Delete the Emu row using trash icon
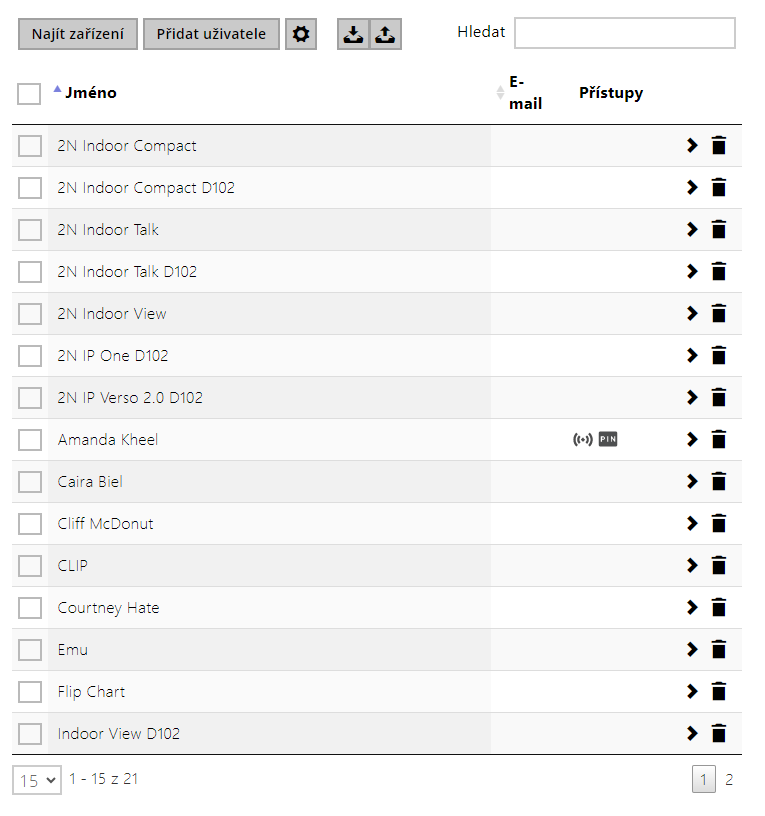Viewport: 765px width, 816px height. [x=718, y=649]
